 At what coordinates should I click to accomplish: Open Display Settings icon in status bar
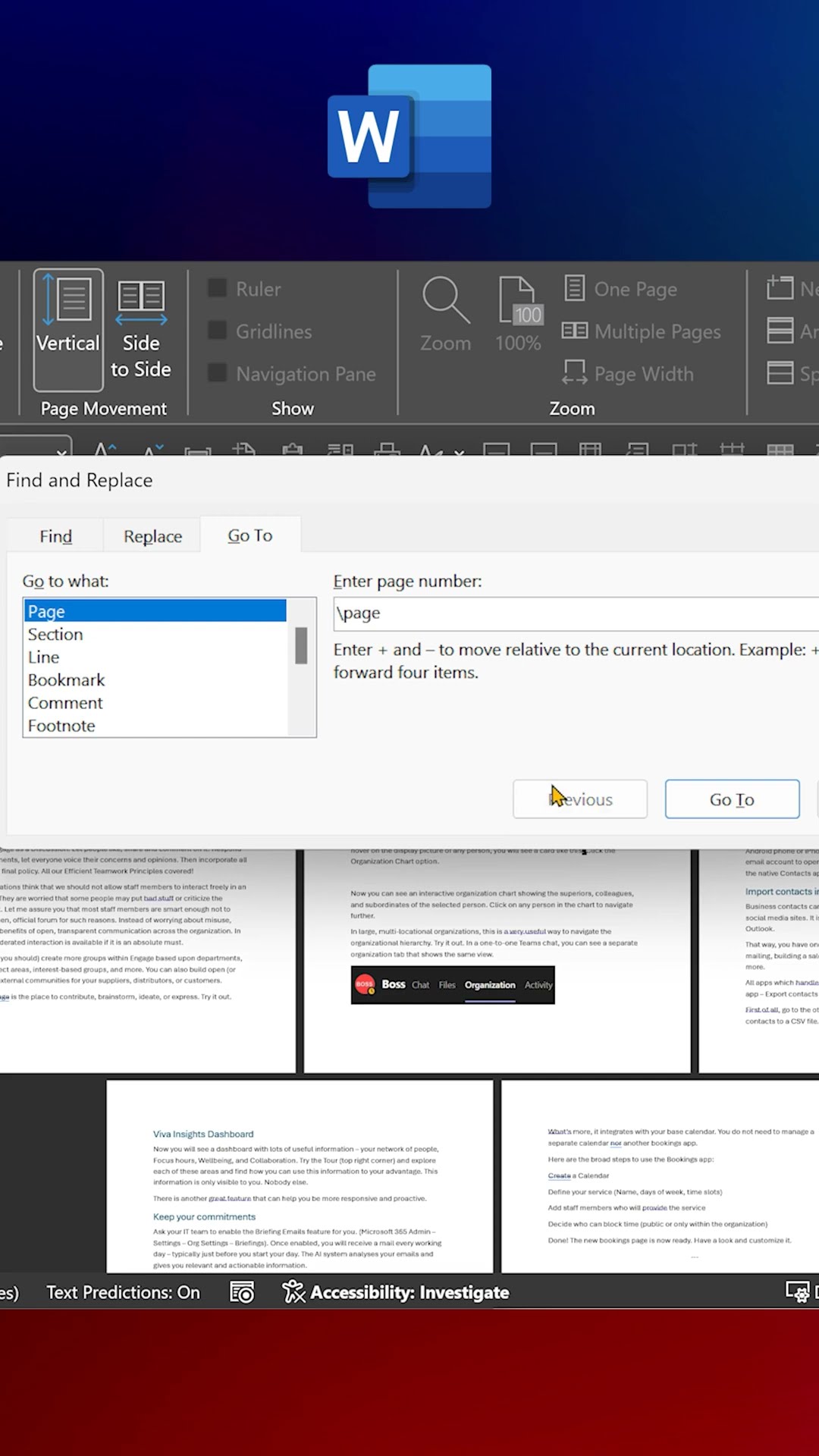click(798, 1292)
